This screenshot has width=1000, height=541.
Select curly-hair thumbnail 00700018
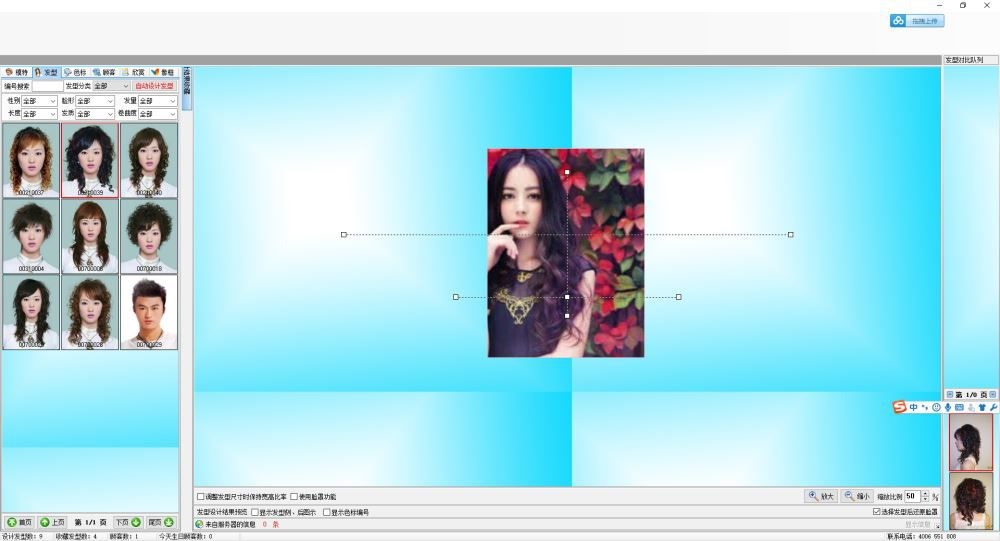pos(149,236)
